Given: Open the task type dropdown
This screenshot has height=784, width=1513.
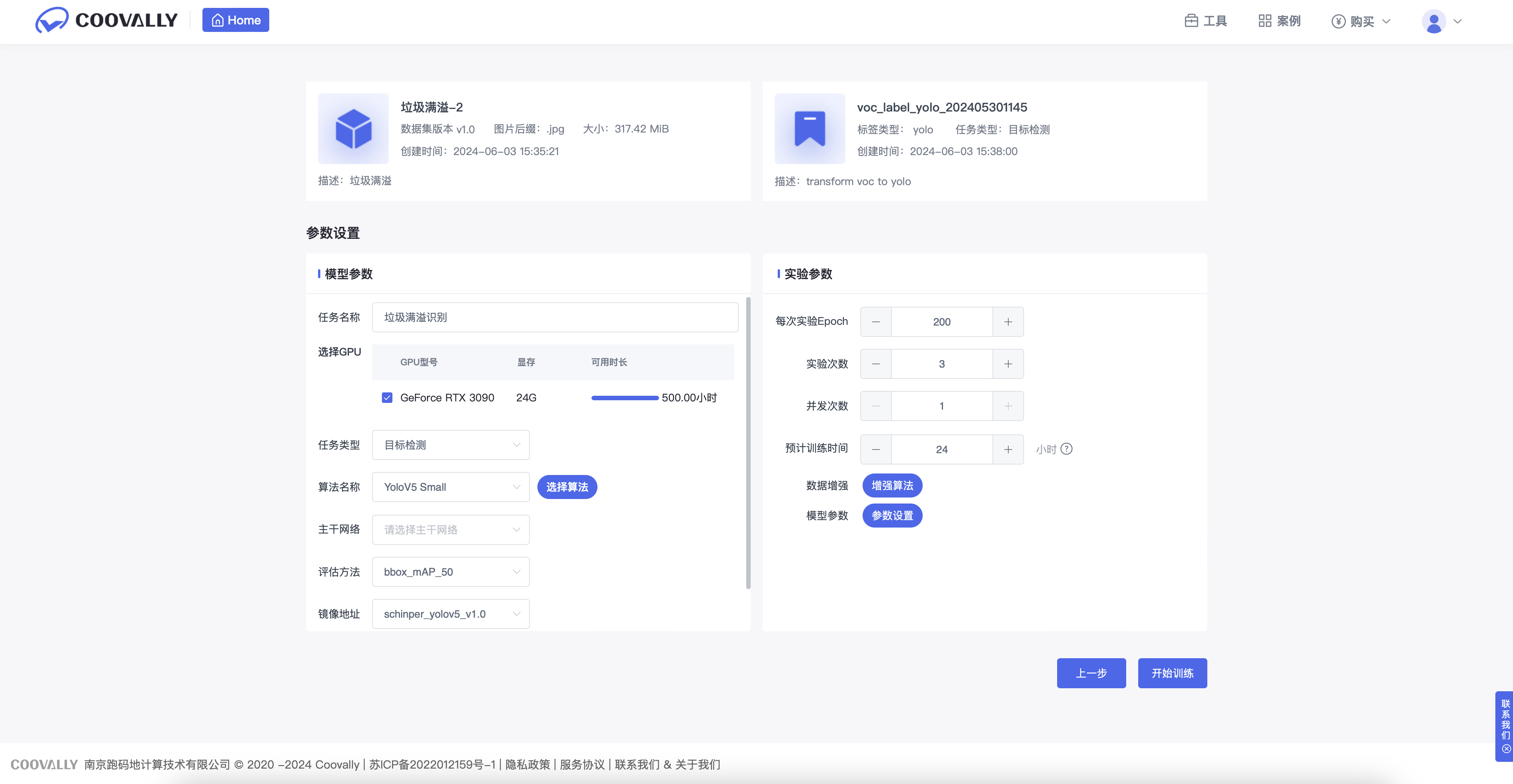Looking at the screenshot, I should point(451,445).
